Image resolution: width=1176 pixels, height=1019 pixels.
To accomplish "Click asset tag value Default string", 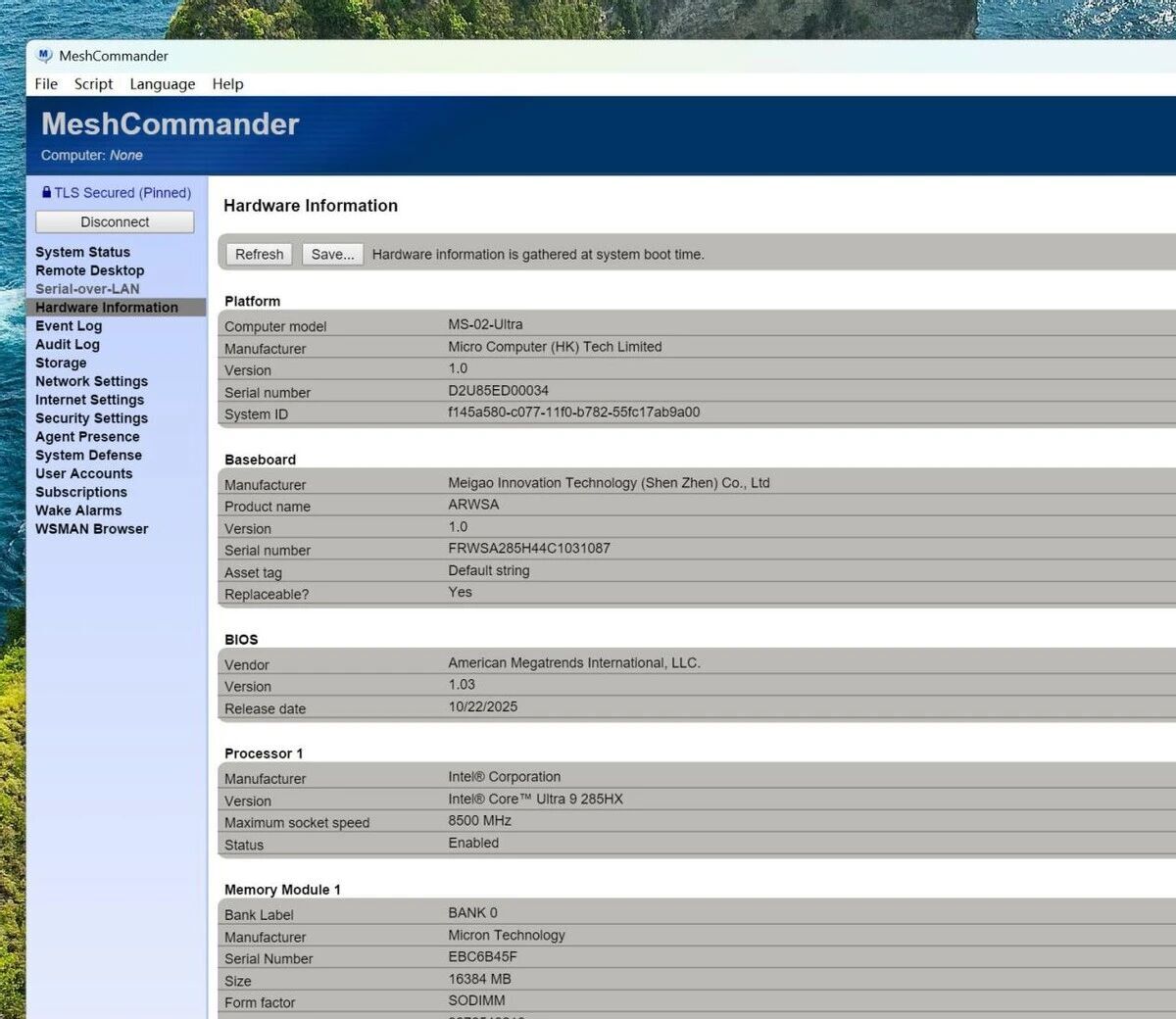I will click(488, 570).
